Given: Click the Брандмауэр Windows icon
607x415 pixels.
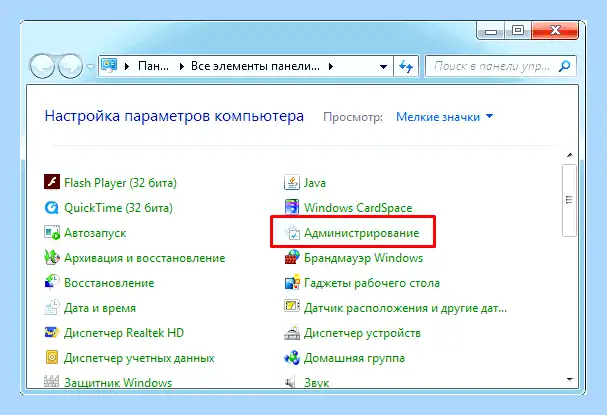Looking at the screenshot, I should pos(292,257).
